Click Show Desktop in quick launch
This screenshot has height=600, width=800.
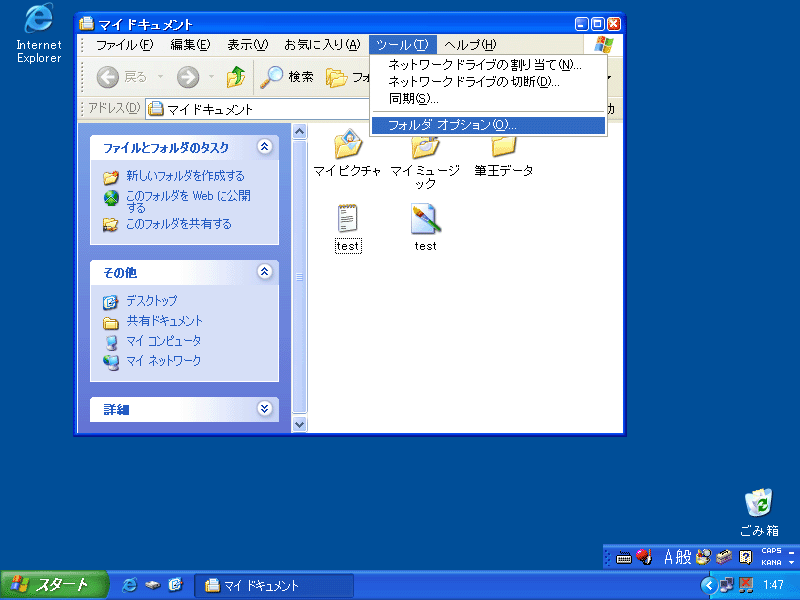click(175, 585)
